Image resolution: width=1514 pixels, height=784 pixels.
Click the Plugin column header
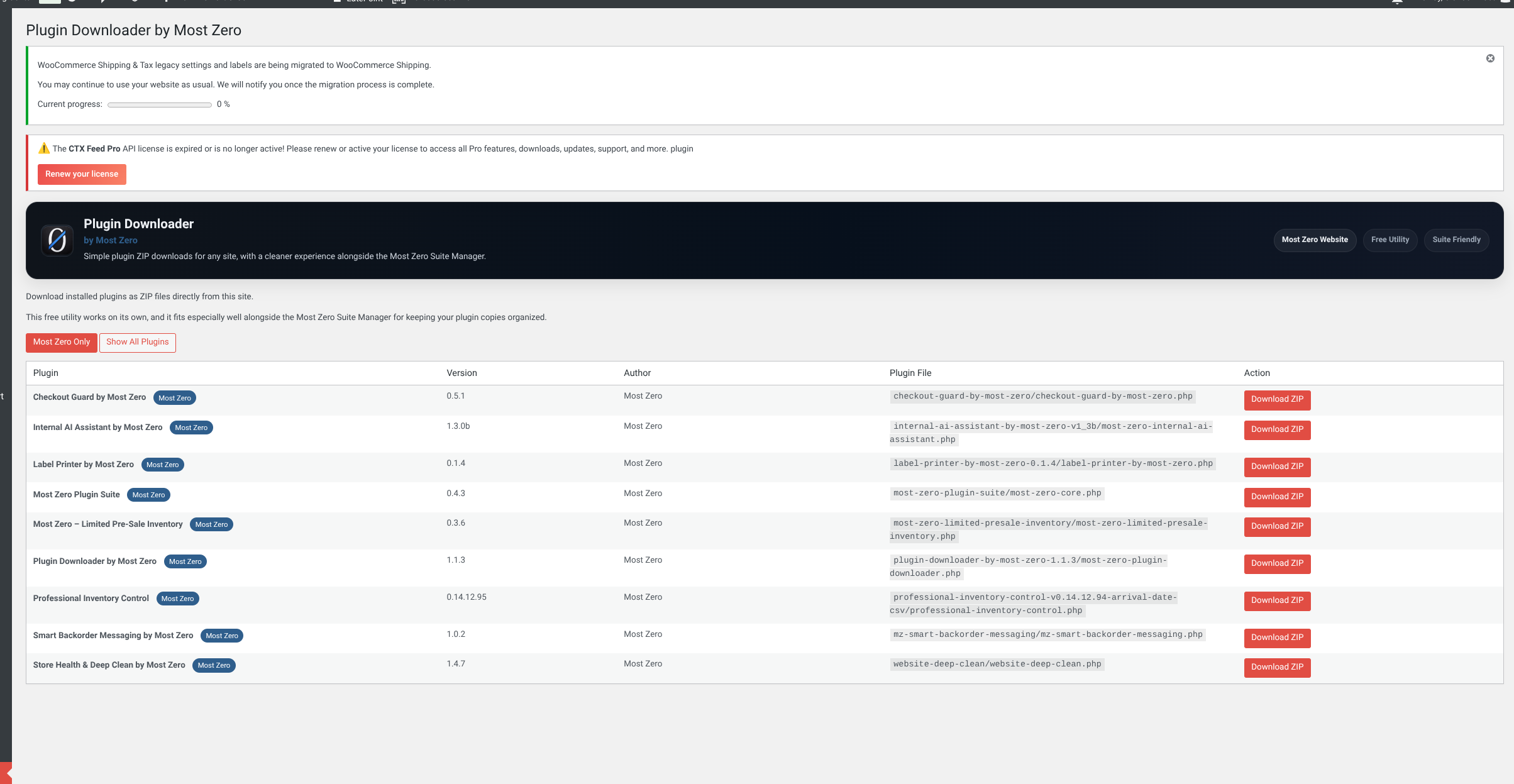[x=46, y=373]
